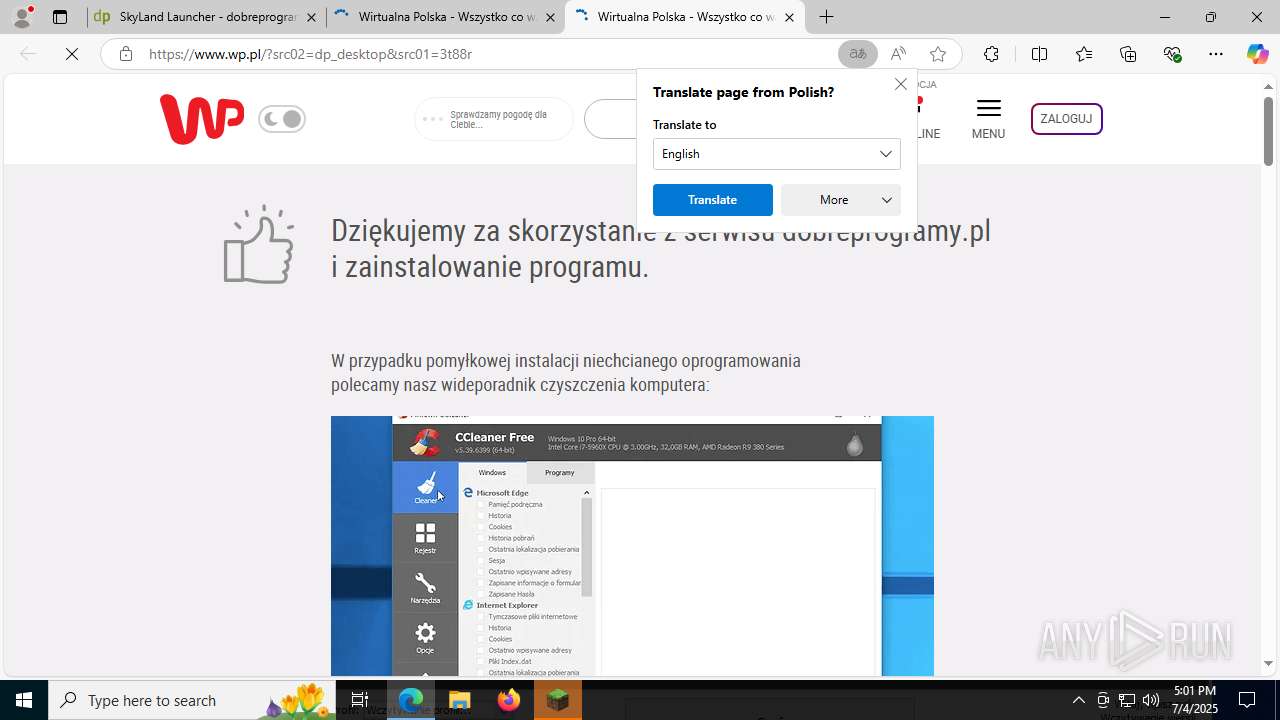Click the address bar URL
Screen dimensions: 1280x720
coord(310,54)
